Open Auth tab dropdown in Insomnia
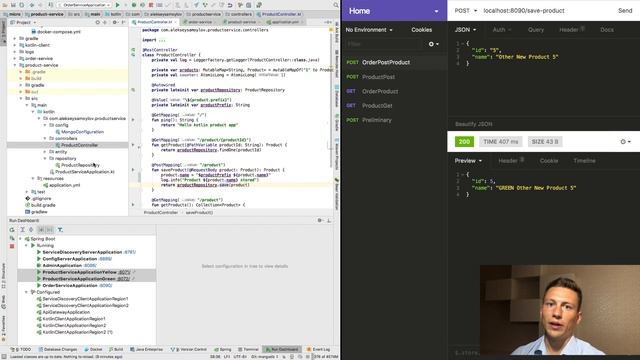Screen dimensions: 640x360 click(501, 30)
